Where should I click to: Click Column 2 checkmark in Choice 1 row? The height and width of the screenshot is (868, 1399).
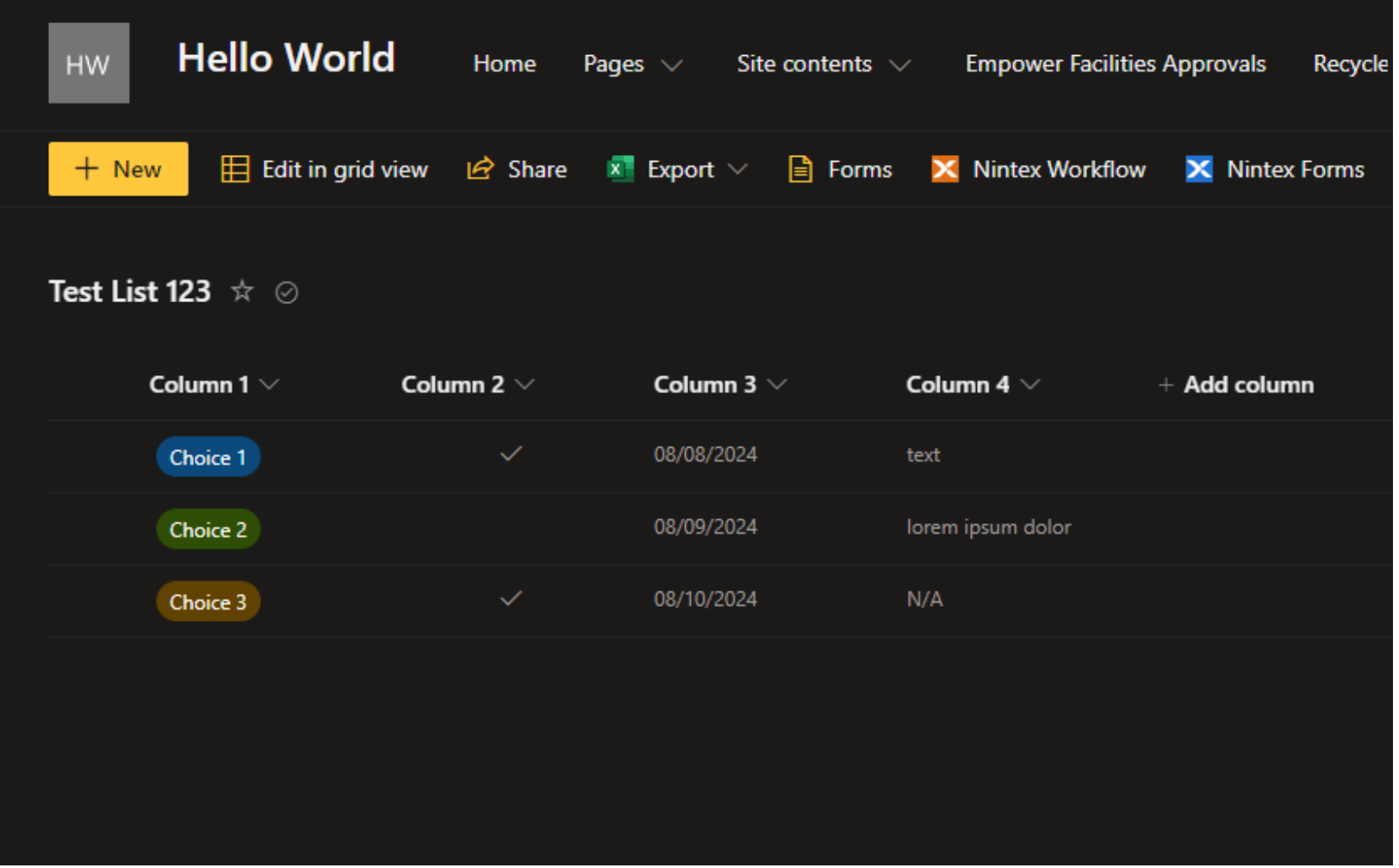pyautogui.click(x=511, y=454)
